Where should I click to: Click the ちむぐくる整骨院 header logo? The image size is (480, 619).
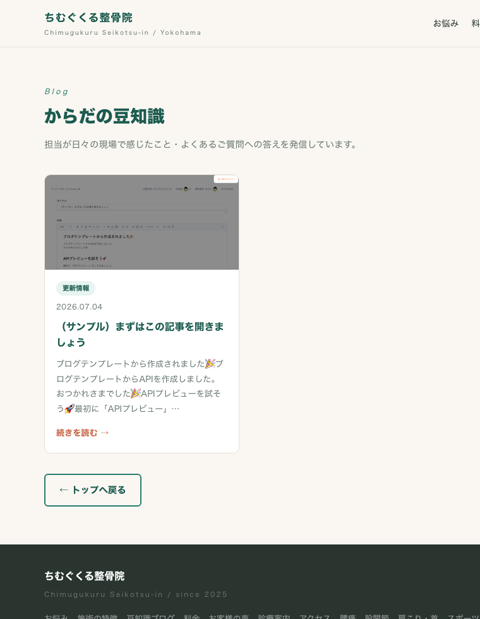tap(88, 17)
